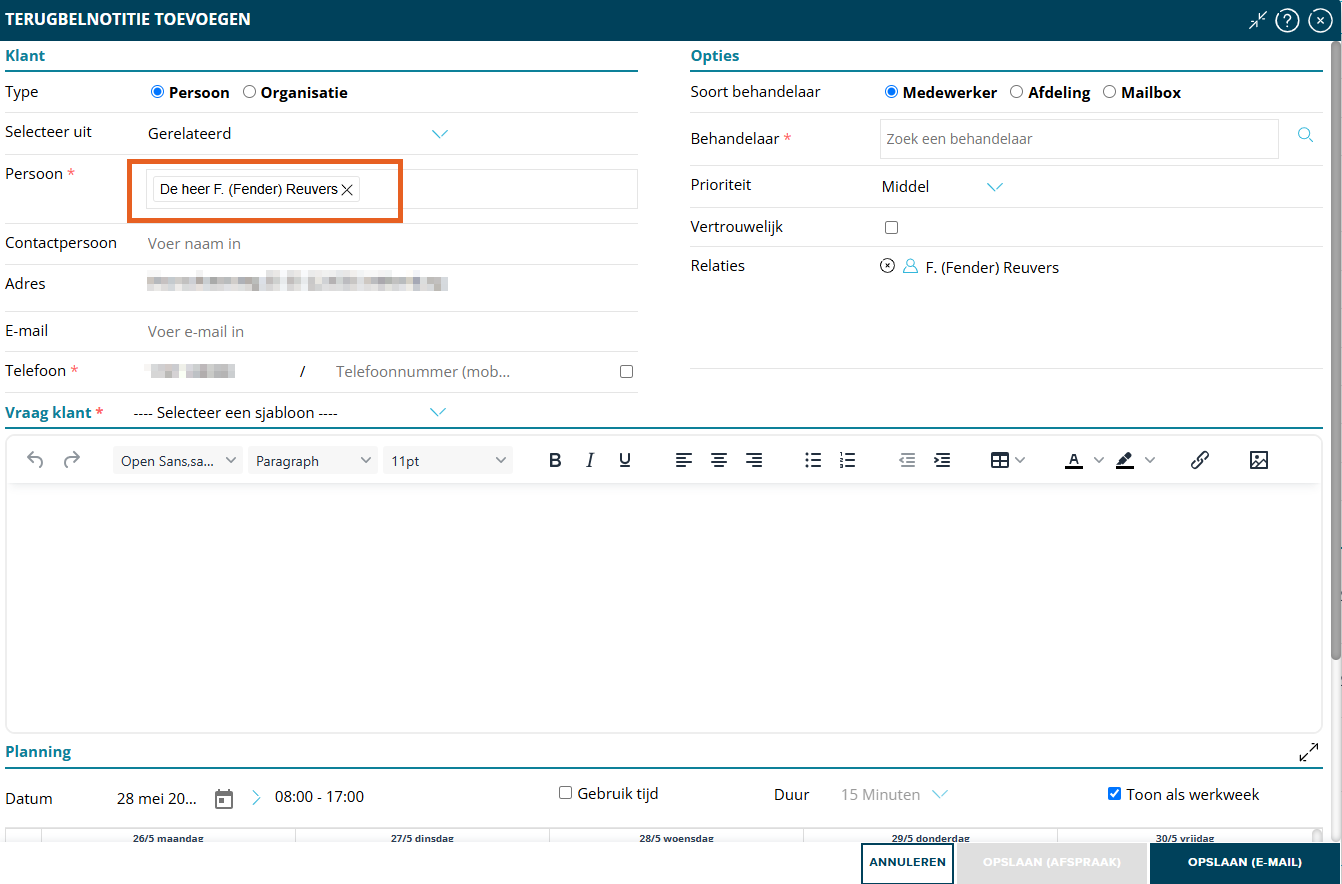Open the insert table tool

(999, 460)
